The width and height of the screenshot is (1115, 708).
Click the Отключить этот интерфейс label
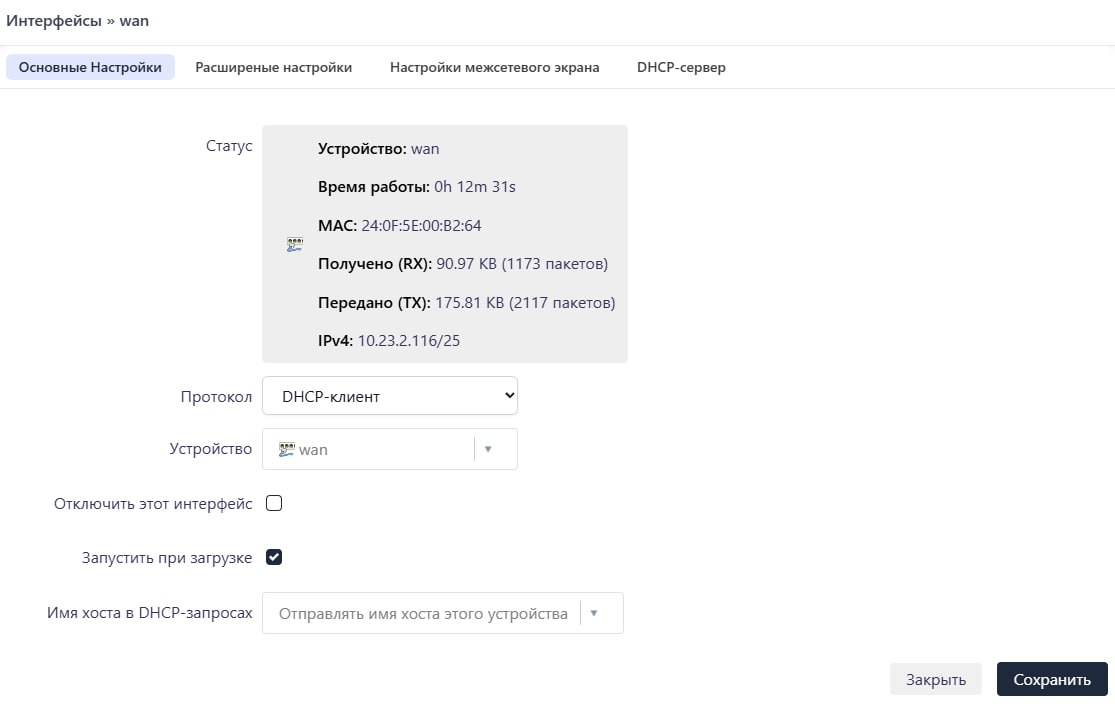(x=153, y=504)
